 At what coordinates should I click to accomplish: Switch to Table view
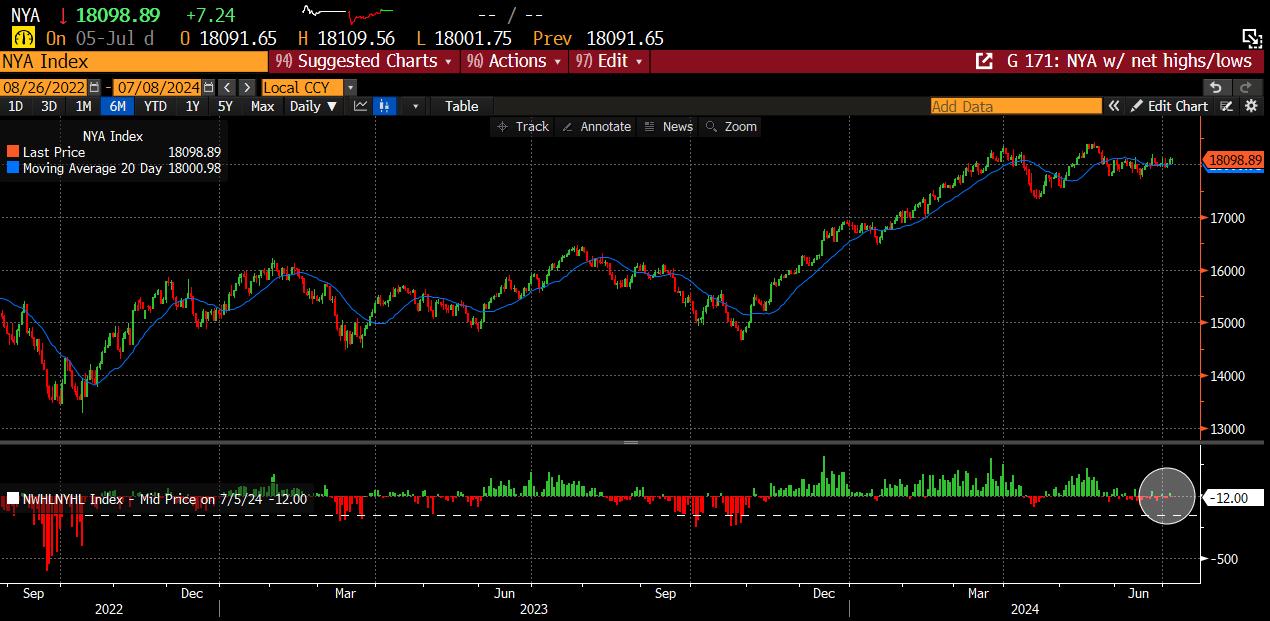(462, 106)
